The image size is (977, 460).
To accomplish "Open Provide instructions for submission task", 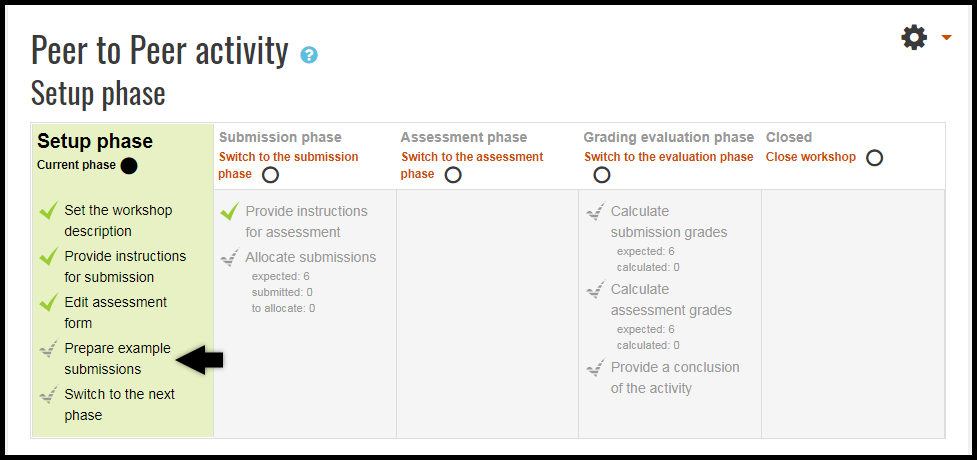I will coord(125,267).
